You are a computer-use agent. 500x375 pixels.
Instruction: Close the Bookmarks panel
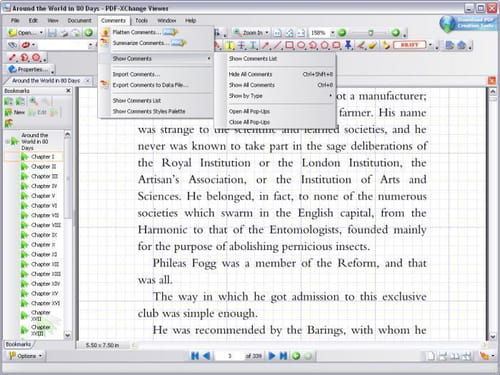pos(68,91)
